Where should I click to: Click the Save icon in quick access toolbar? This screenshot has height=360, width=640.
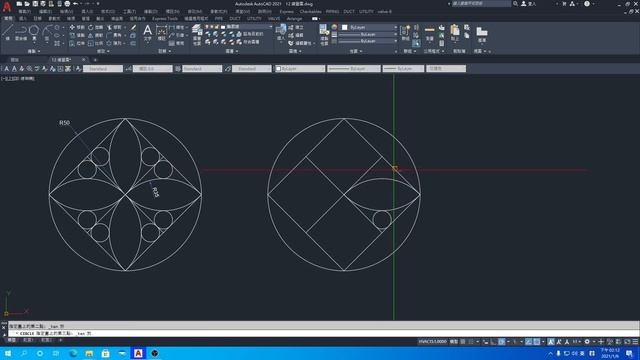[x=35, y=4]
